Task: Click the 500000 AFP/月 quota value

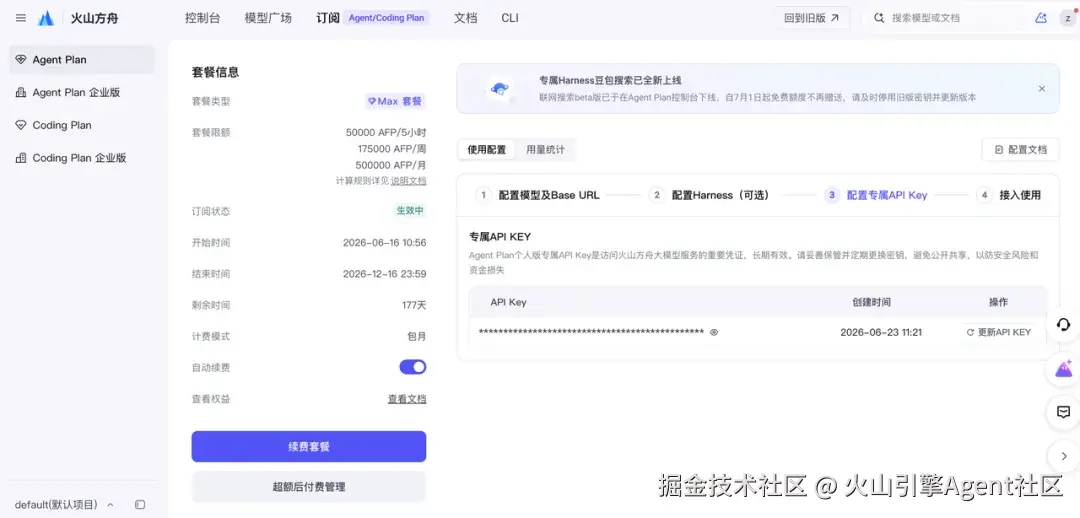Action: tap(391, 165)
